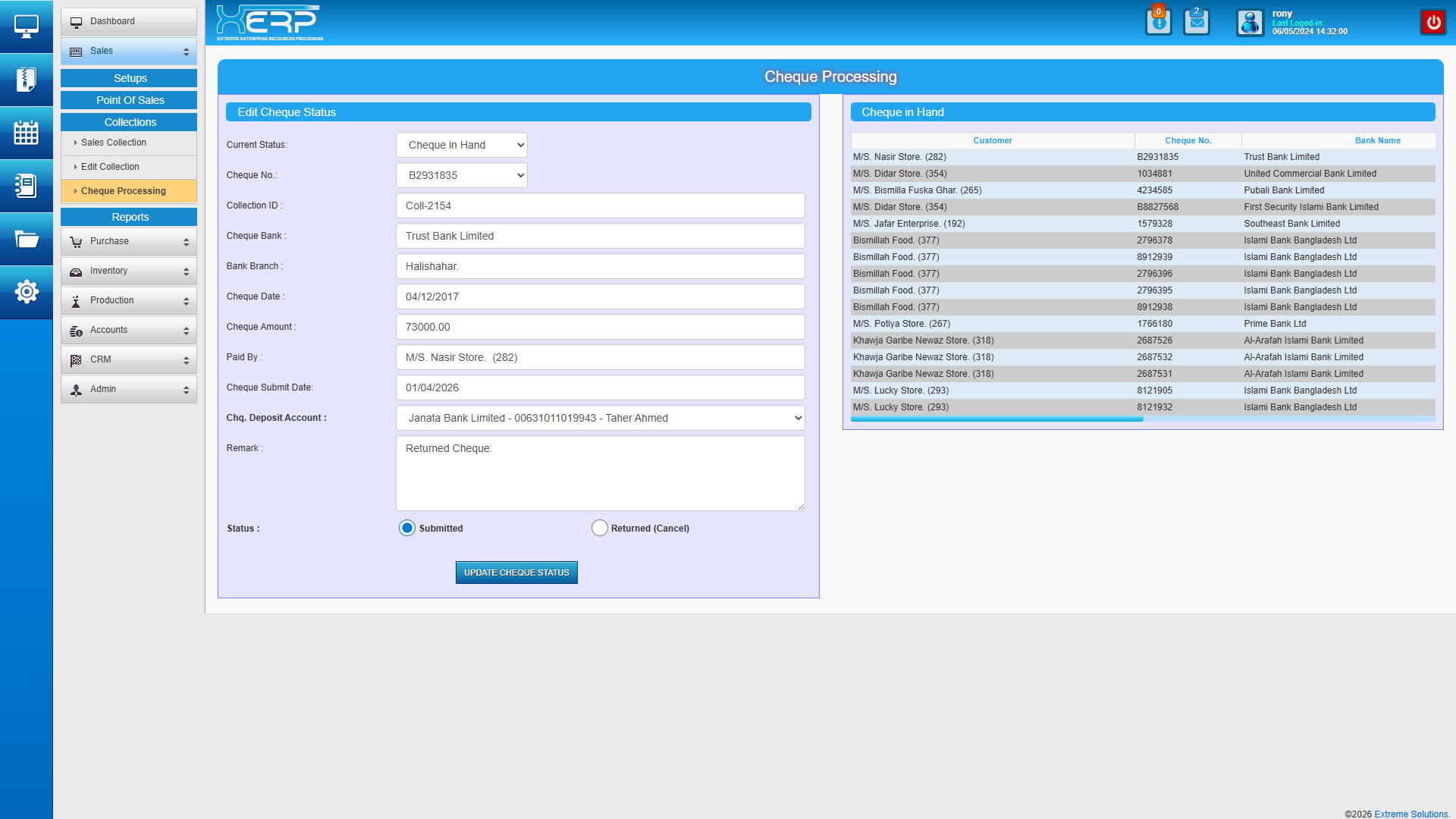Expand the Purchase menu
This screenshot has width=1456, height=819.
point(129,241)
